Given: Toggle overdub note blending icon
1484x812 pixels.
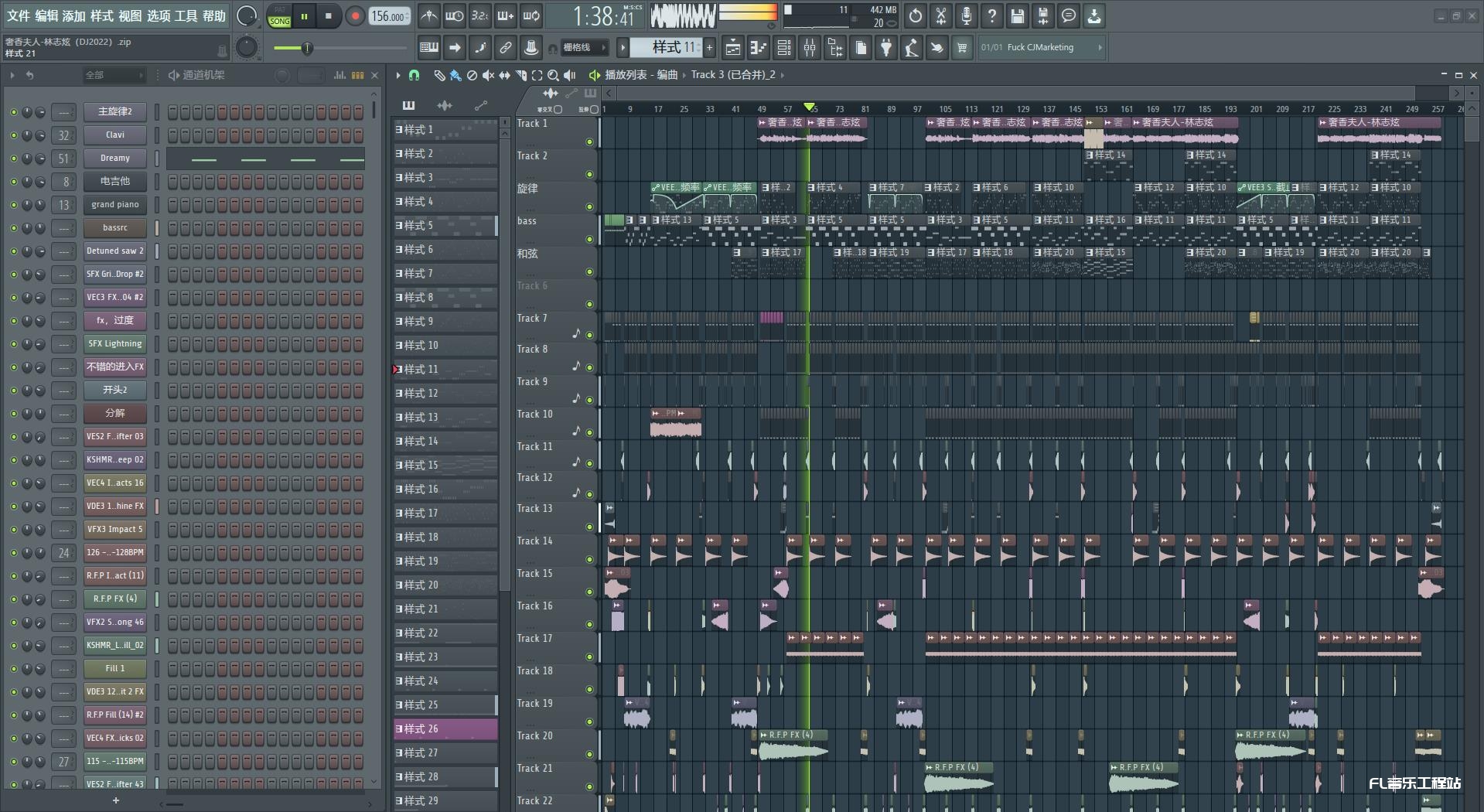Looking at the screenshot, I should pos(506,15).
